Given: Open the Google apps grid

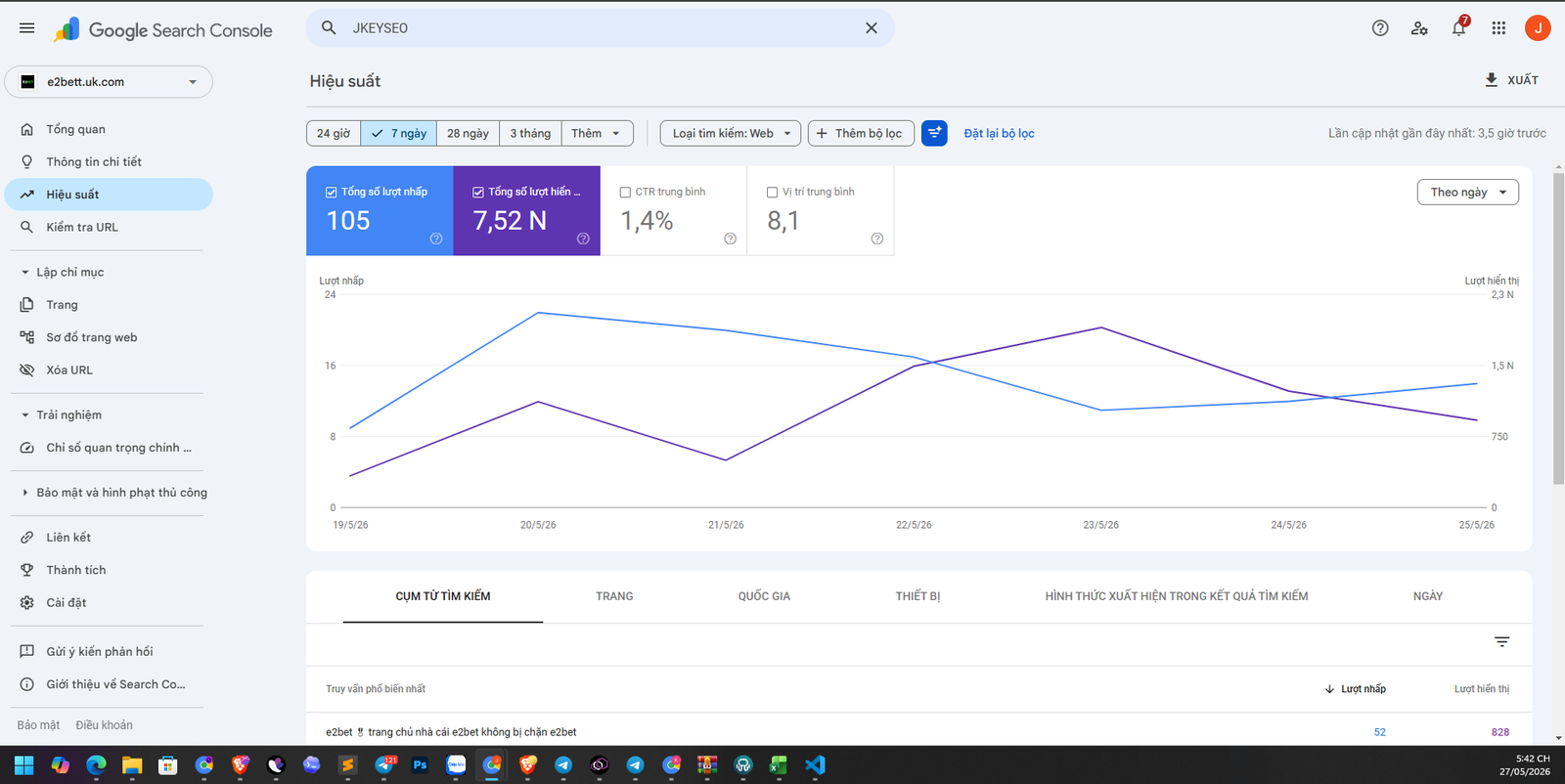Looking at the screenshot, I should click(1498, 28).
